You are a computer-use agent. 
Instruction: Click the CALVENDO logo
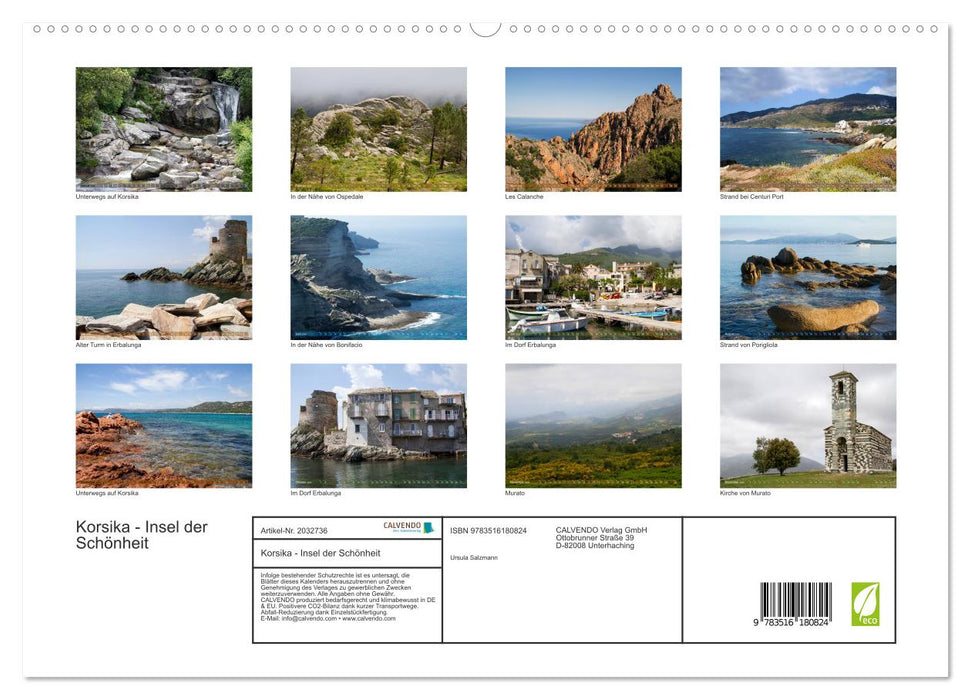pyautogui.click(x=404, y=525)
